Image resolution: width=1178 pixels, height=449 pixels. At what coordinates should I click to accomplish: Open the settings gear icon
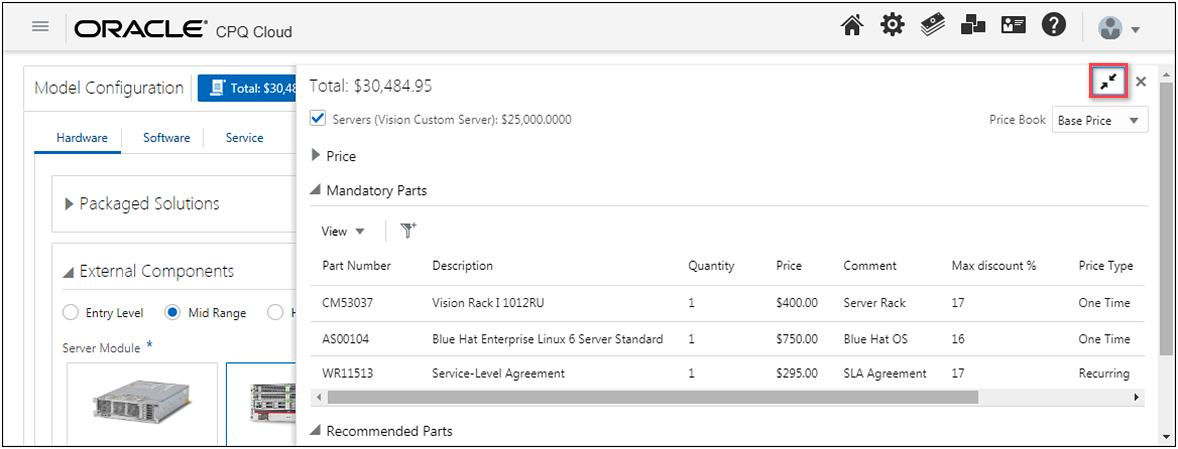pos(892,27)
